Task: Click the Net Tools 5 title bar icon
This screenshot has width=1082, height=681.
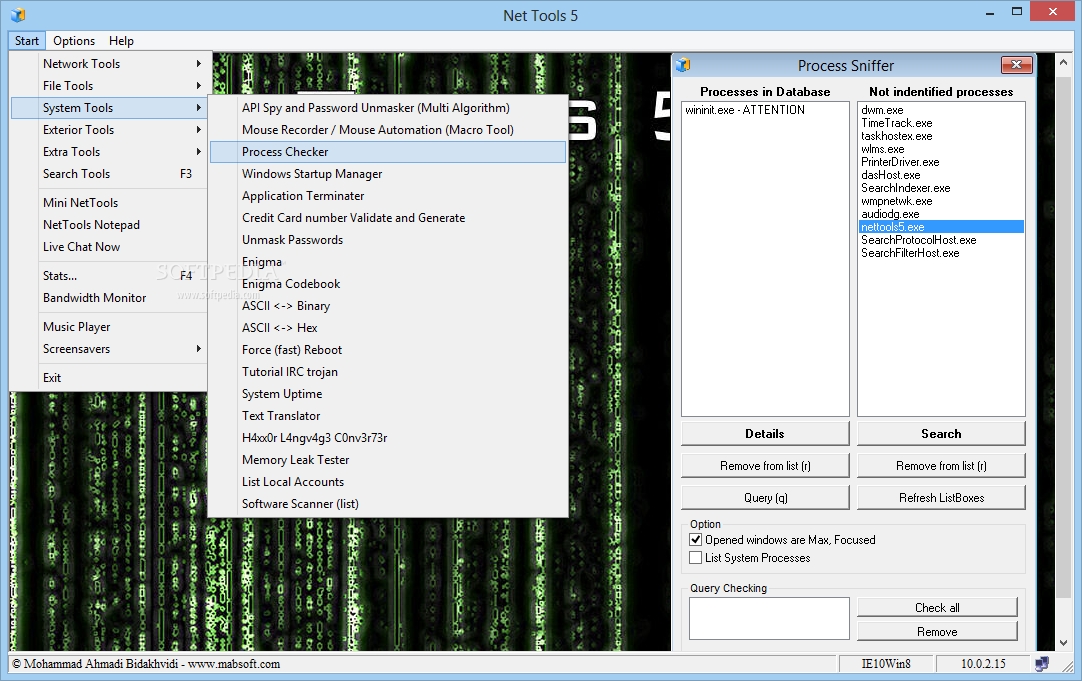Action: pos(18,14)
